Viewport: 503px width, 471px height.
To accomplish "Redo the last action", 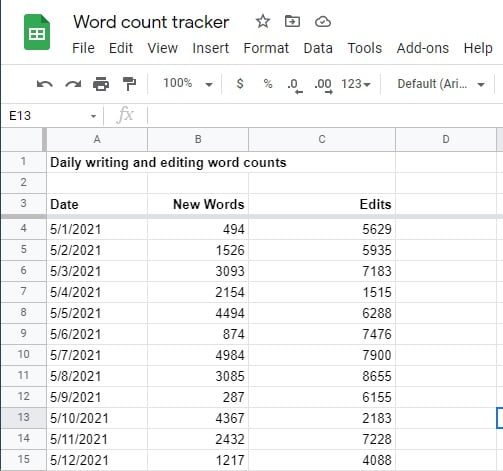I will pos(73,84).
